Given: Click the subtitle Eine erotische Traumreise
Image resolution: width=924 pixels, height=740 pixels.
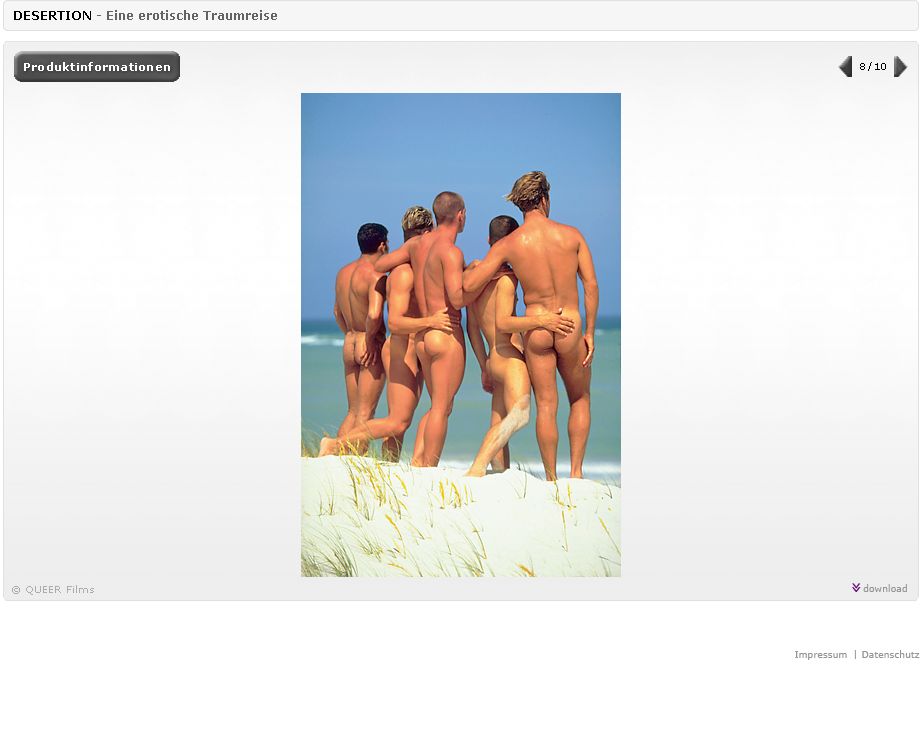Looking at the screenshot, I should click(192, 16).
